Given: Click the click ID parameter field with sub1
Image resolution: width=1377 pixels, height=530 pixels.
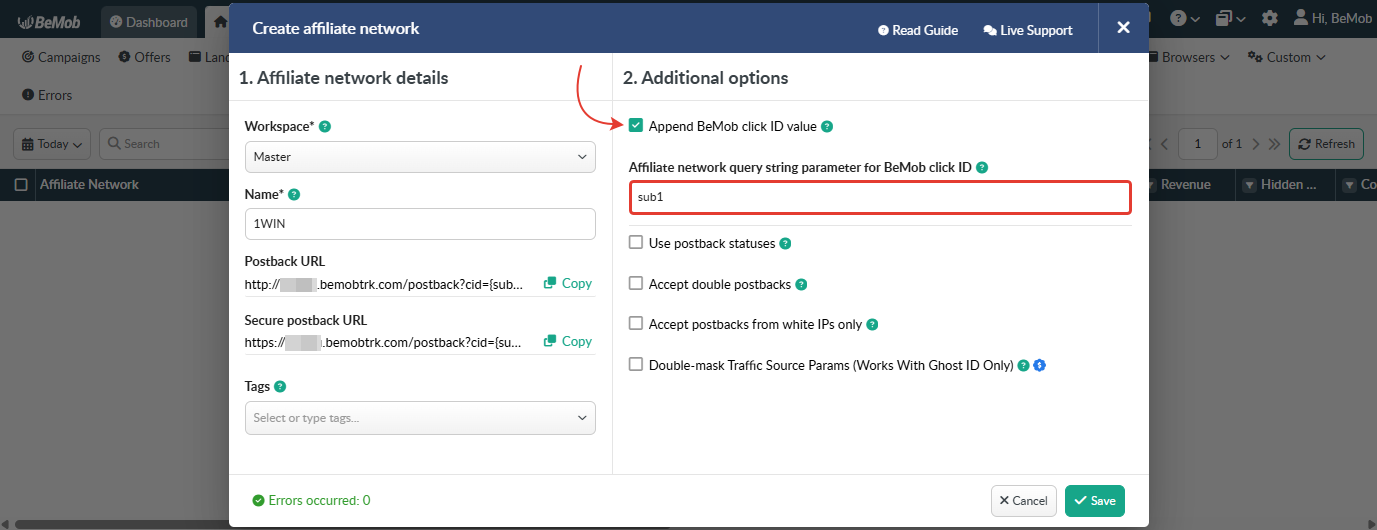Looking at the screenshot, I should (x=880, y=197).
